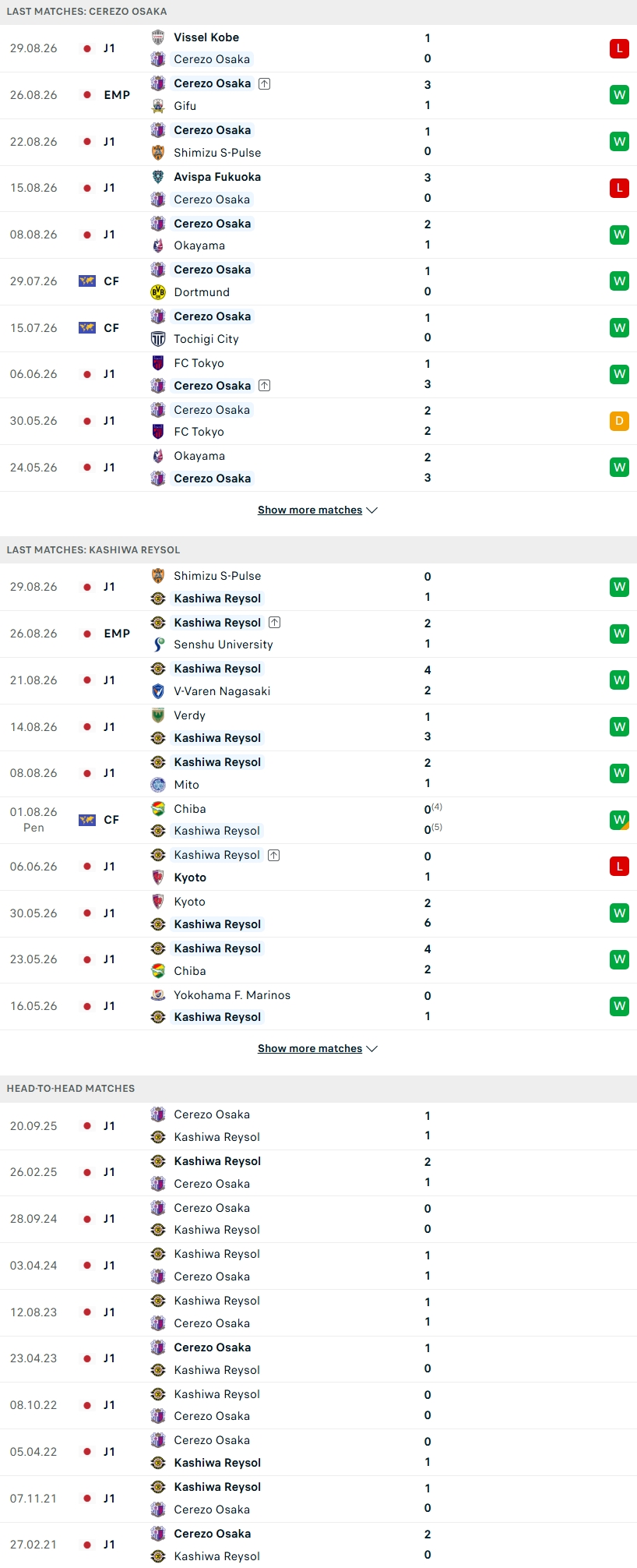Click the Japan flag icon on 15.08.26 match
The height and width of the screenshot is (1568, 637).
pos(87,188)
